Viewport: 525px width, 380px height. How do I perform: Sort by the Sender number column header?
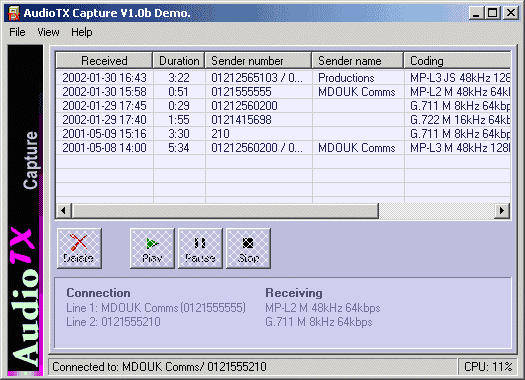258,61
